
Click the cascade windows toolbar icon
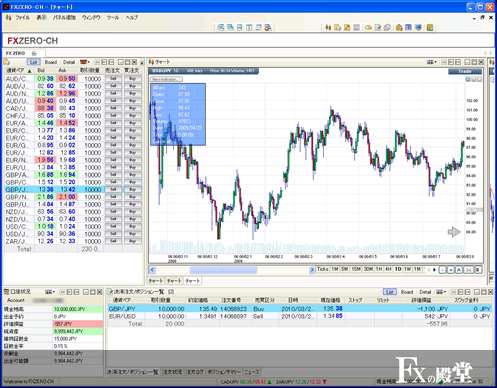(x=230, y=27)
